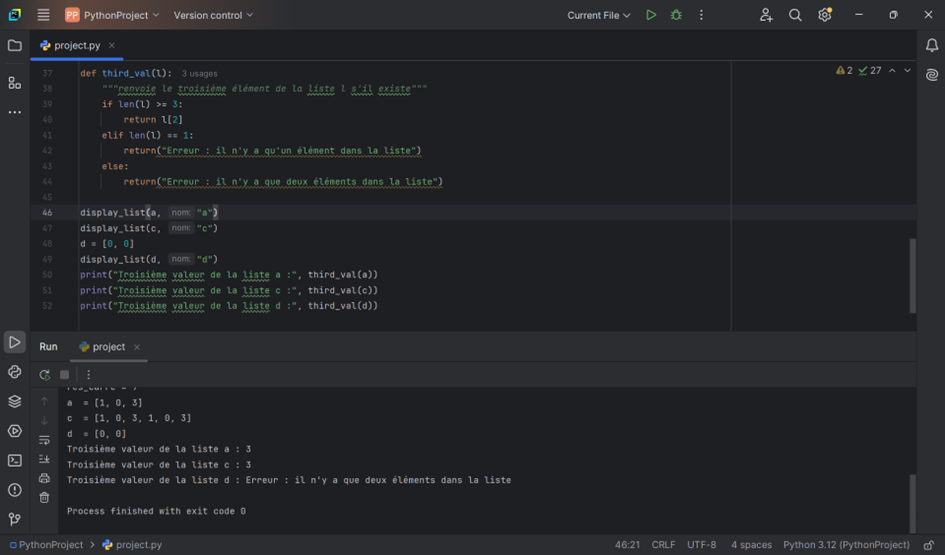
Task: Open the Structure tool window
Action: pos(14,83)
